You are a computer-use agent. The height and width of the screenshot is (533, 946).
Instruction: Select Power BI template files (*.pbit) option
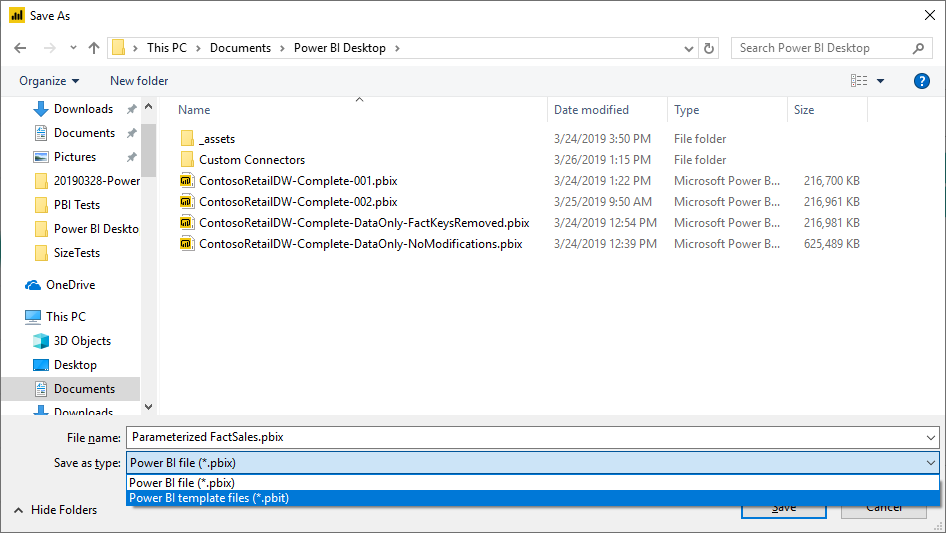[209, 498]
